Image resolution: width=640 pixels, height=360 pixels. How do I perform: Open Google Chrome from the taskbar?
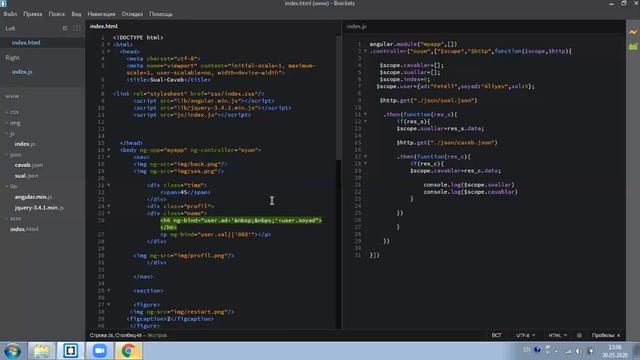coord(128,351)
